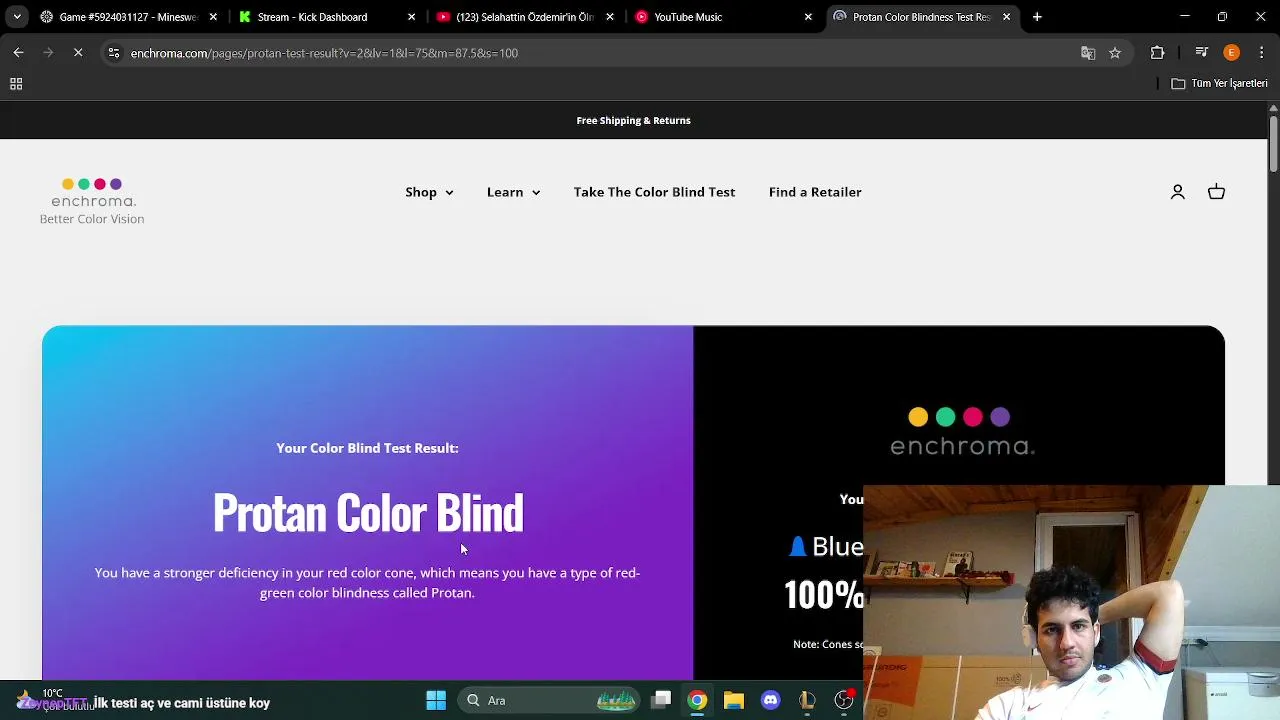Open the Chrome extensions menu

tap(1158, 53)
